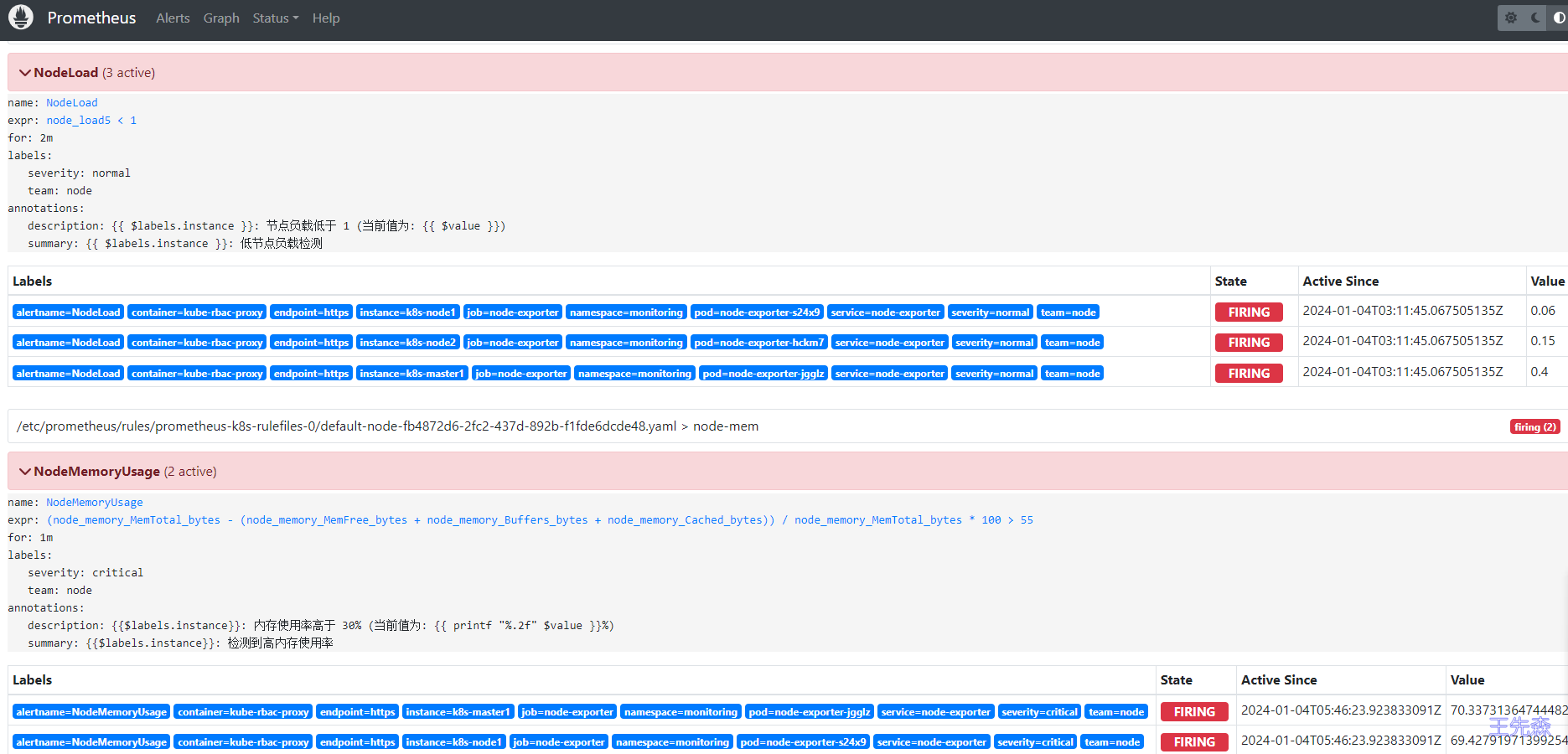This screenshot has width=1568, height=754.
Task: Click alertname=NodeMemoryUsage label in k8s-node1 row
Action: 91,742
